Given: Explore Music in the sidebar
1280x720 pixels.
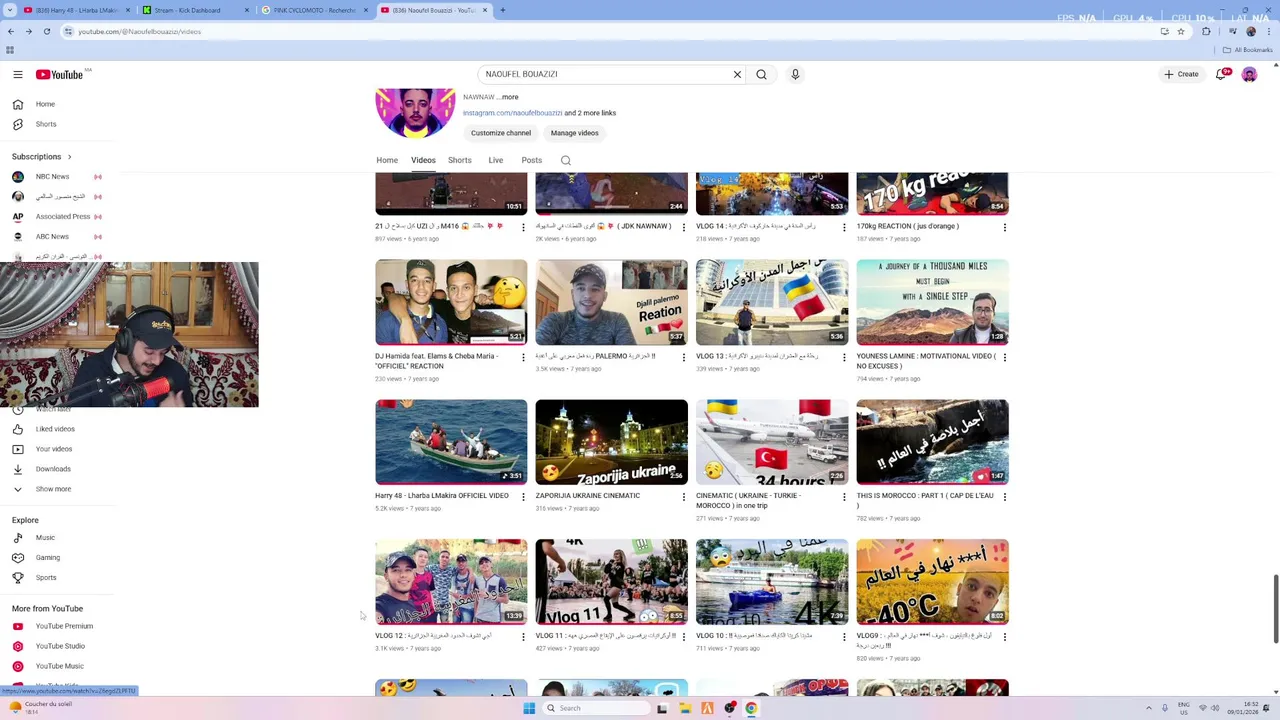Looking at the screenshot, I should 45,538.
